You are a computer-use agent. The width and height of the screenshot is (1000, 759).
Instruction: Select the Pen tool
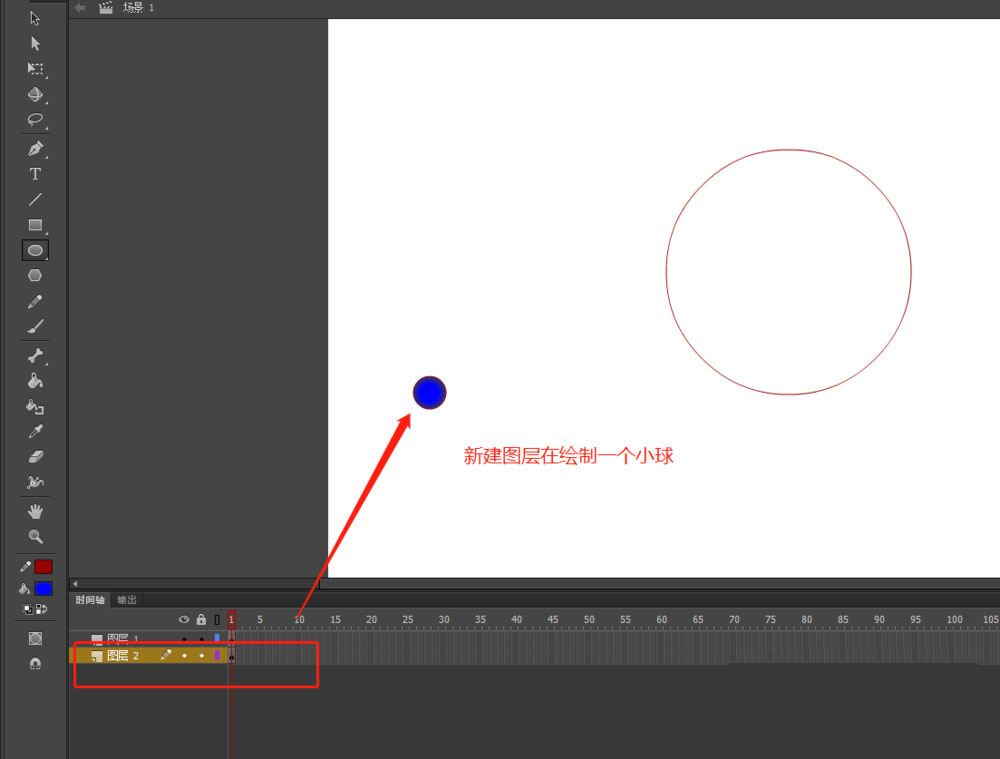pos(35,149)
